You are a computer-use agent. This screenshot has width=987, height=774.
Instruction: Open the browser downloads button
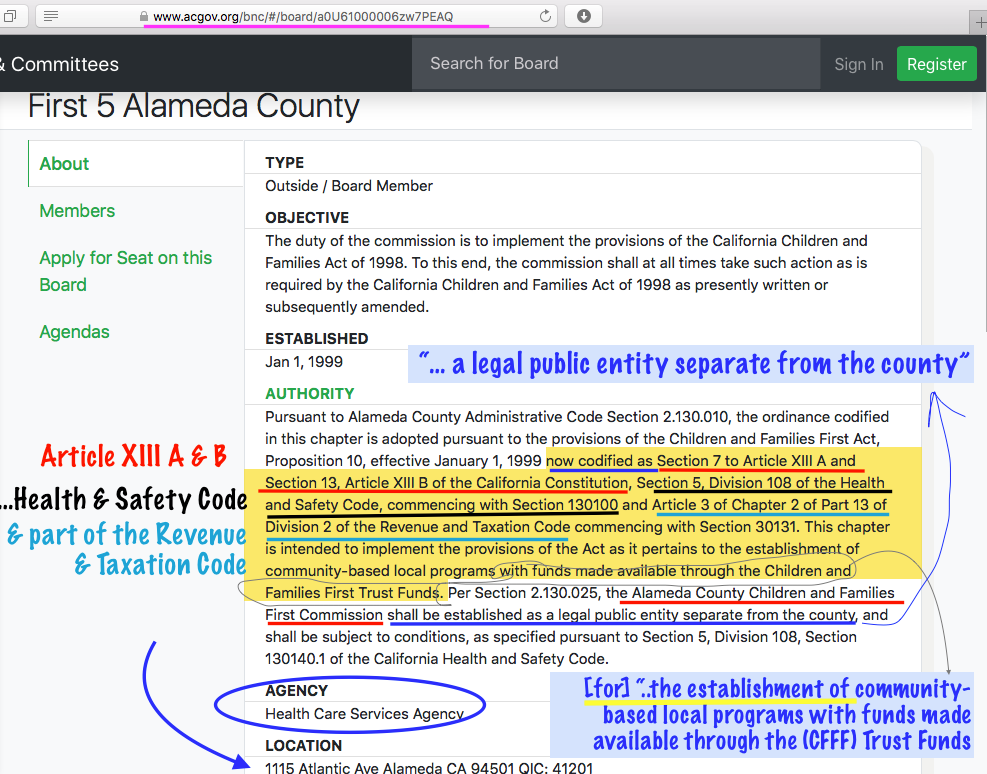pos(584,16)
